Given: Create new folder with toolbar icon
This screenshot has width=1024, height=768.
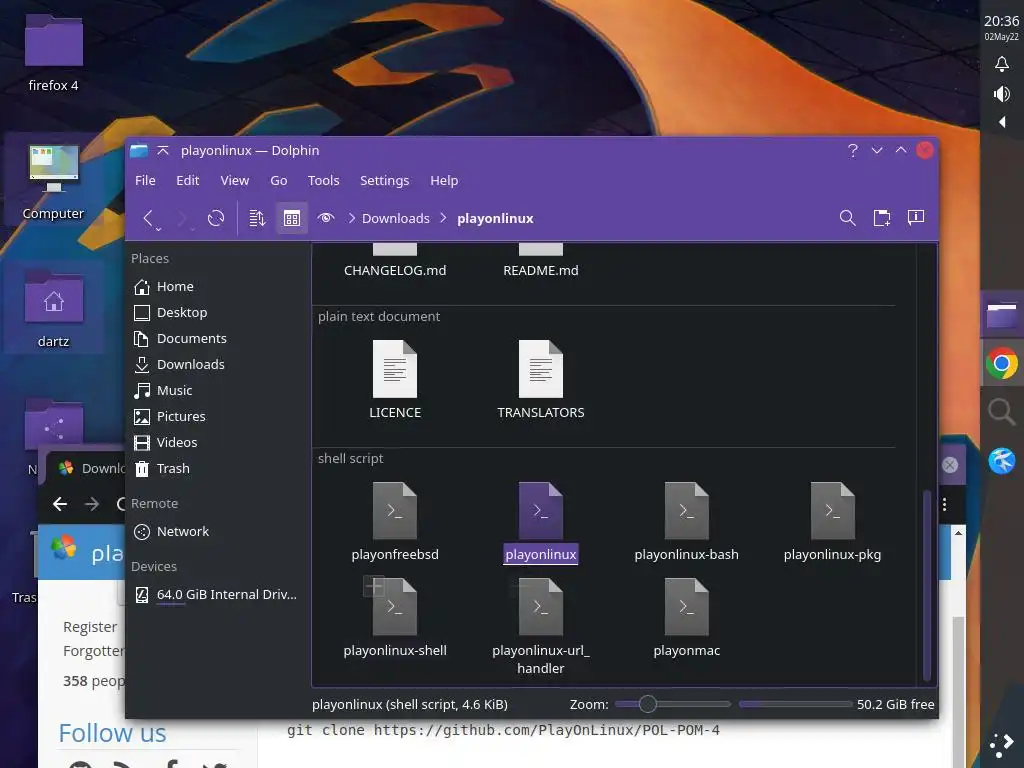Looking at the screenshot, I should tap(882, 218).
